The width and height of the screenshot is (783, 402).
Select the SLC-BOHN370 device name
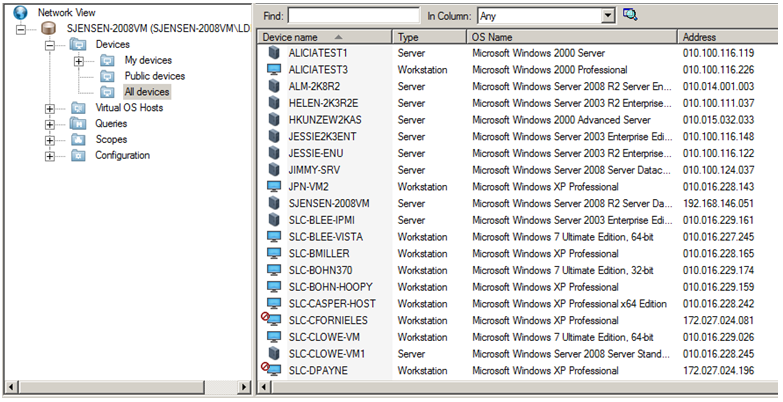pos(320,270)
